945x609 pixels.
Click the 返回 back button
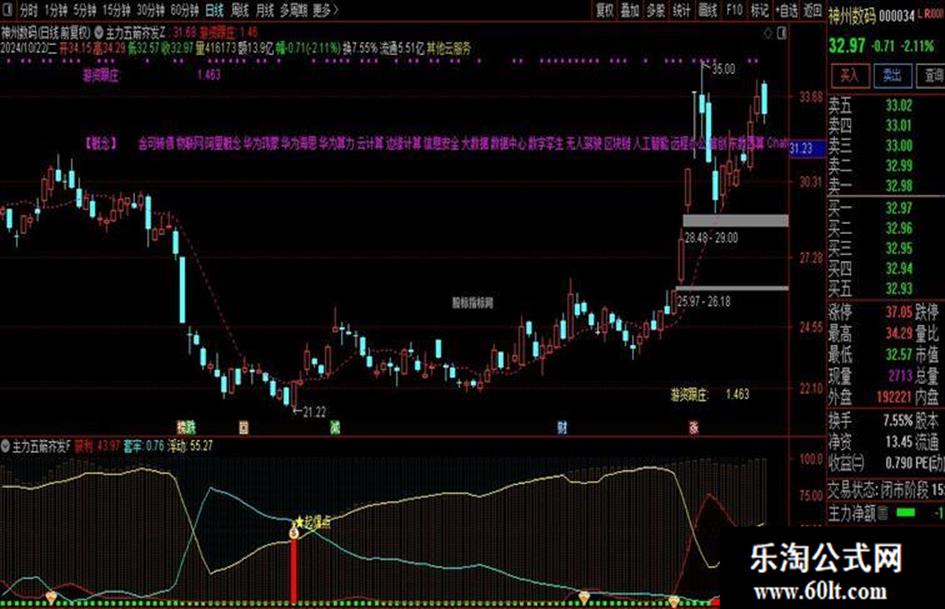pyautogui.click(x=812, y=10)
